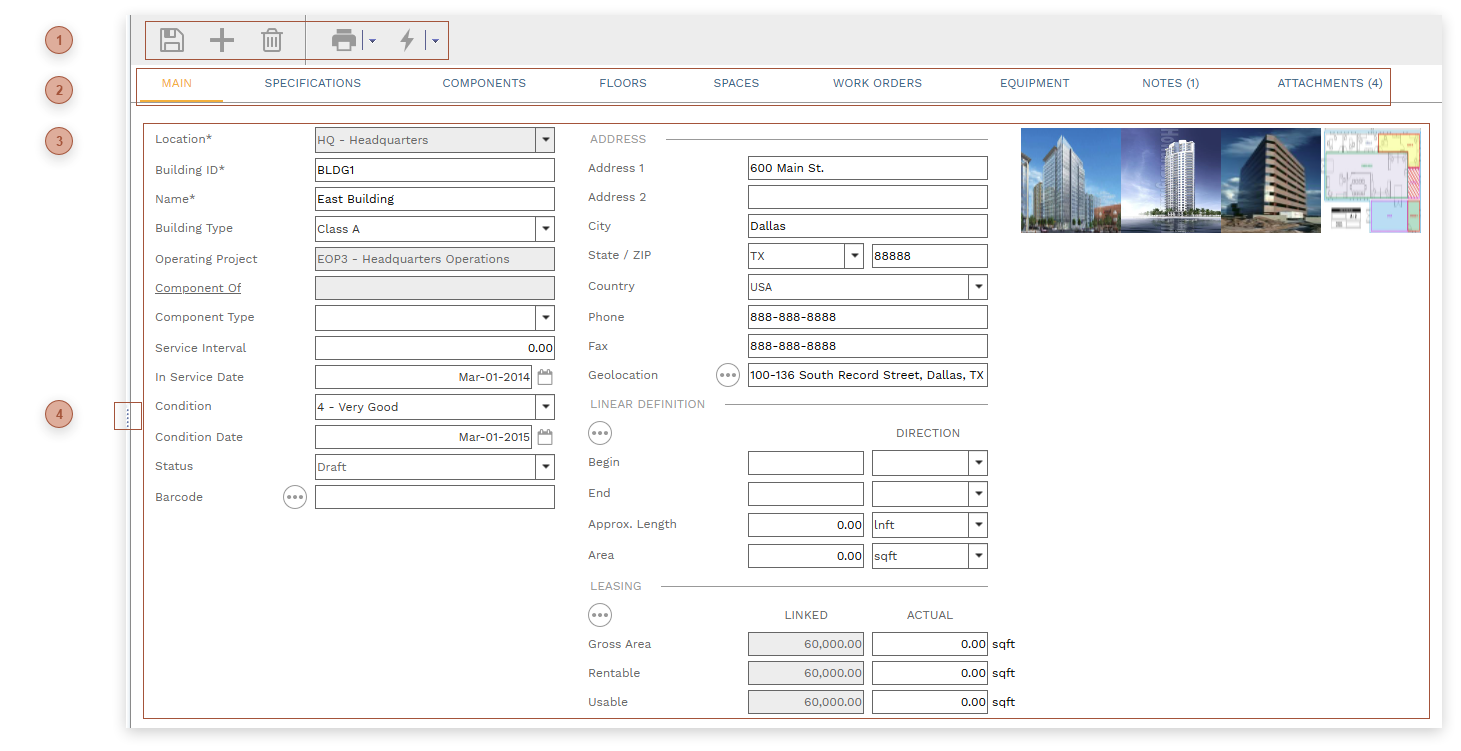
Task: Click the Save disk icon
Action: 172,40
